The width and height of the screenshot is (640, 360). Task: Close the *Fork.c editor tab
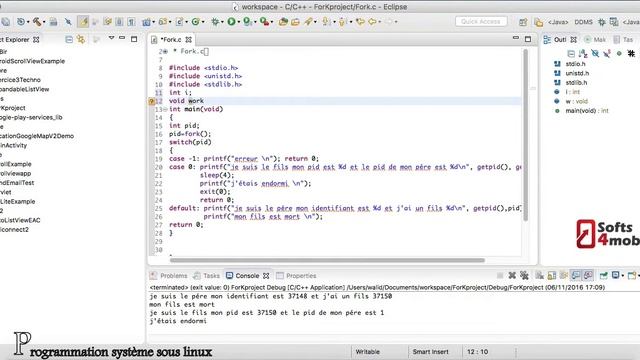click(188, 40)
